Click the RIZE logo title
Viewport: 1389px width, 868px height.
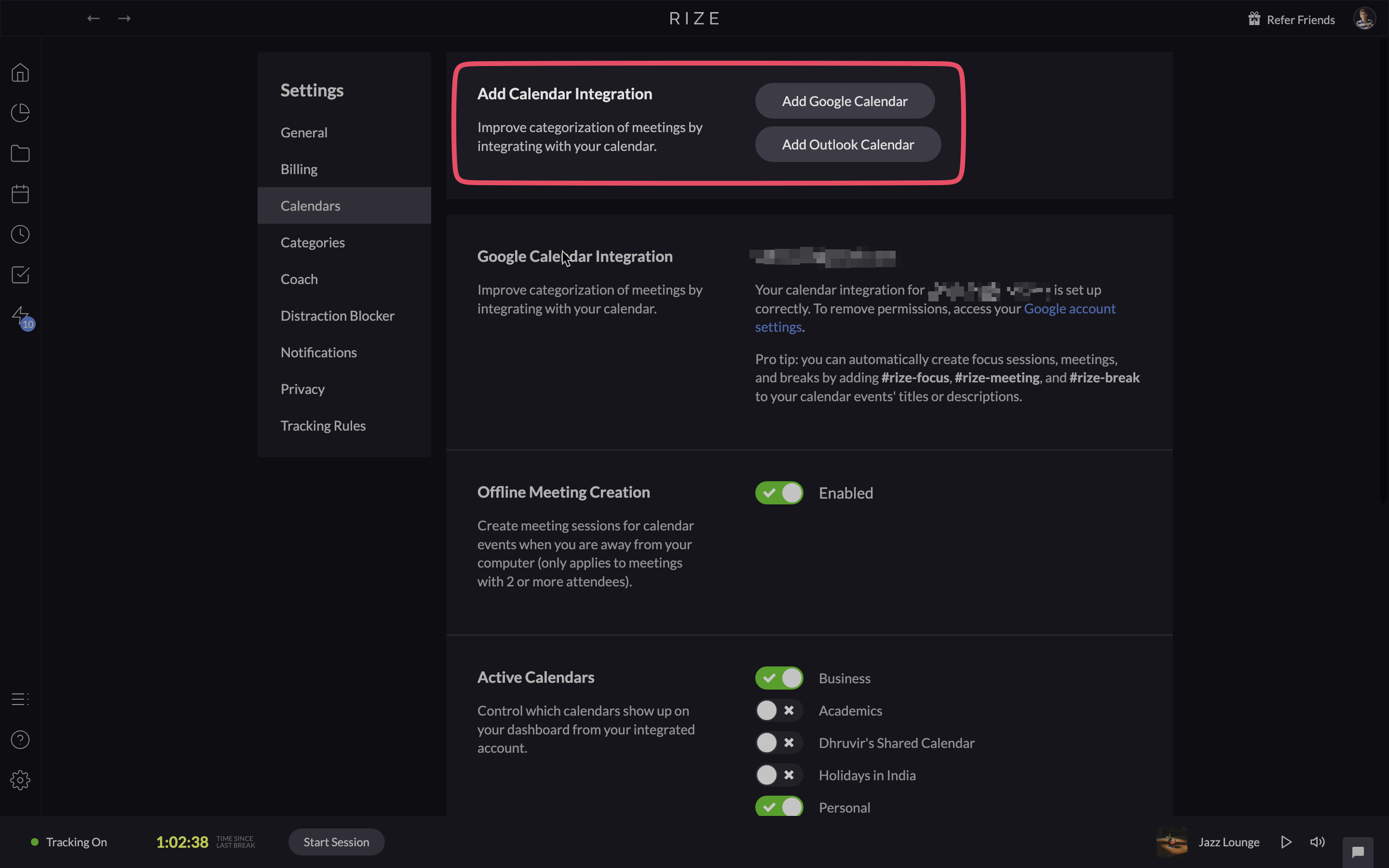pyautogui.click(x=694, y=18)
